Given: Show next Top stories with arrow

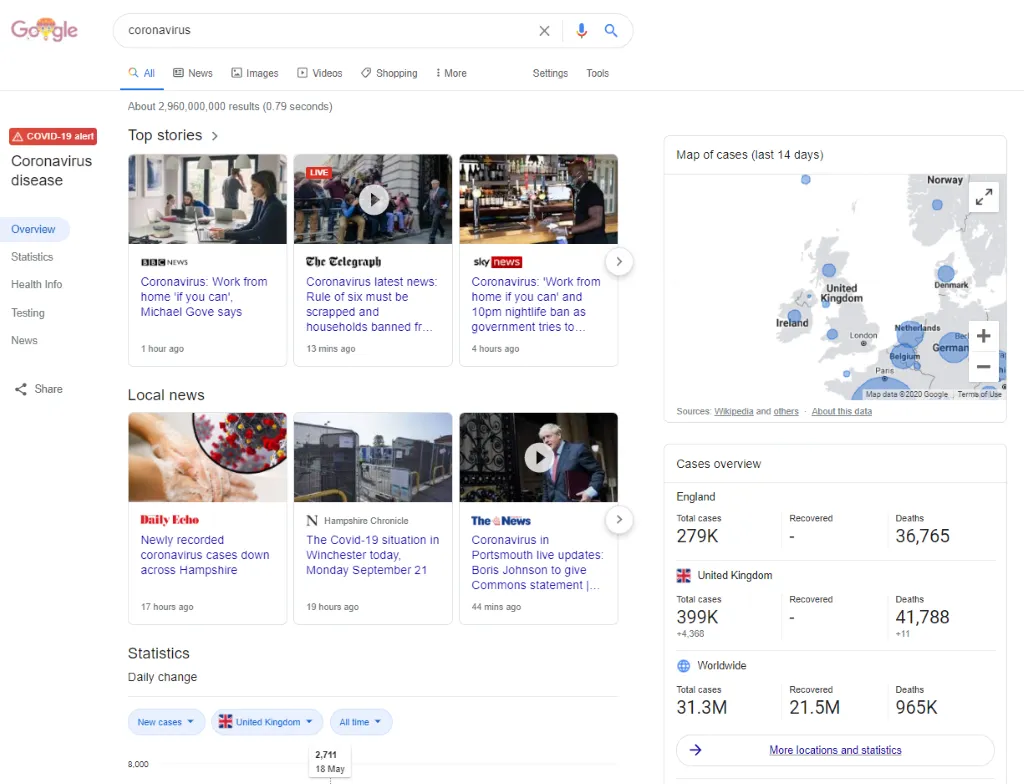Looking at the screenshot, I should point(619,262).
